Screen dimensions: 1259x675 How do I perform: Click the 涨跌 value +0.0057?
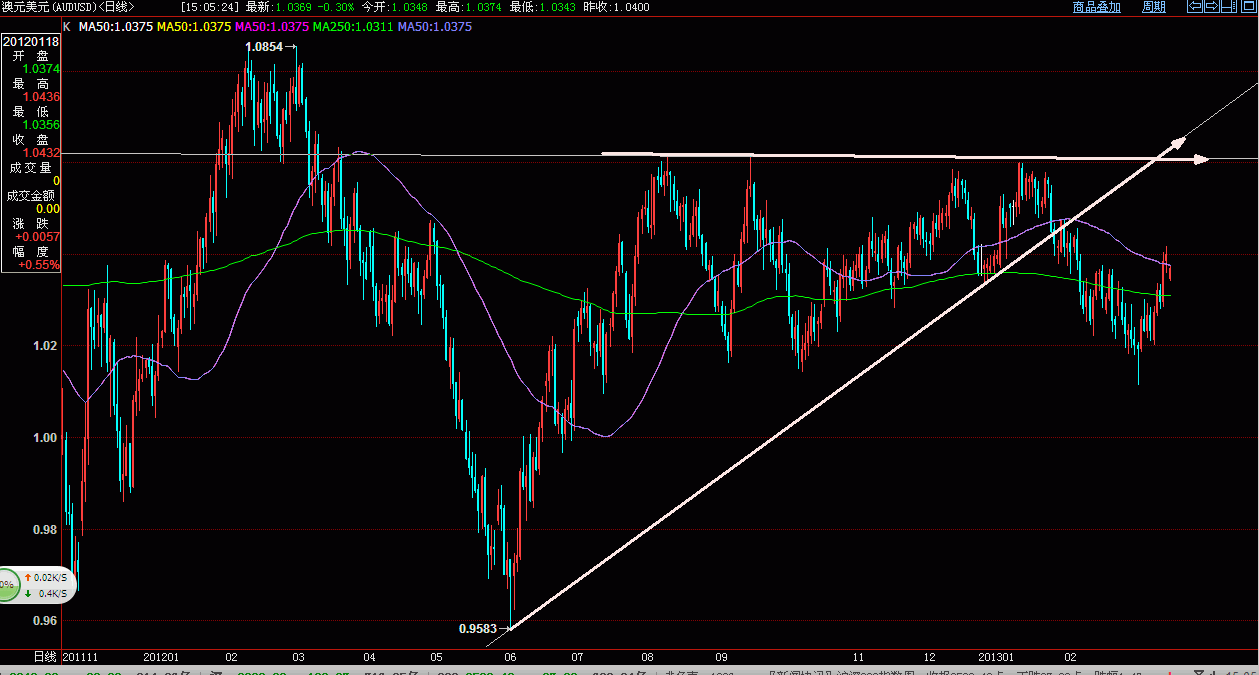coord(39,237)
